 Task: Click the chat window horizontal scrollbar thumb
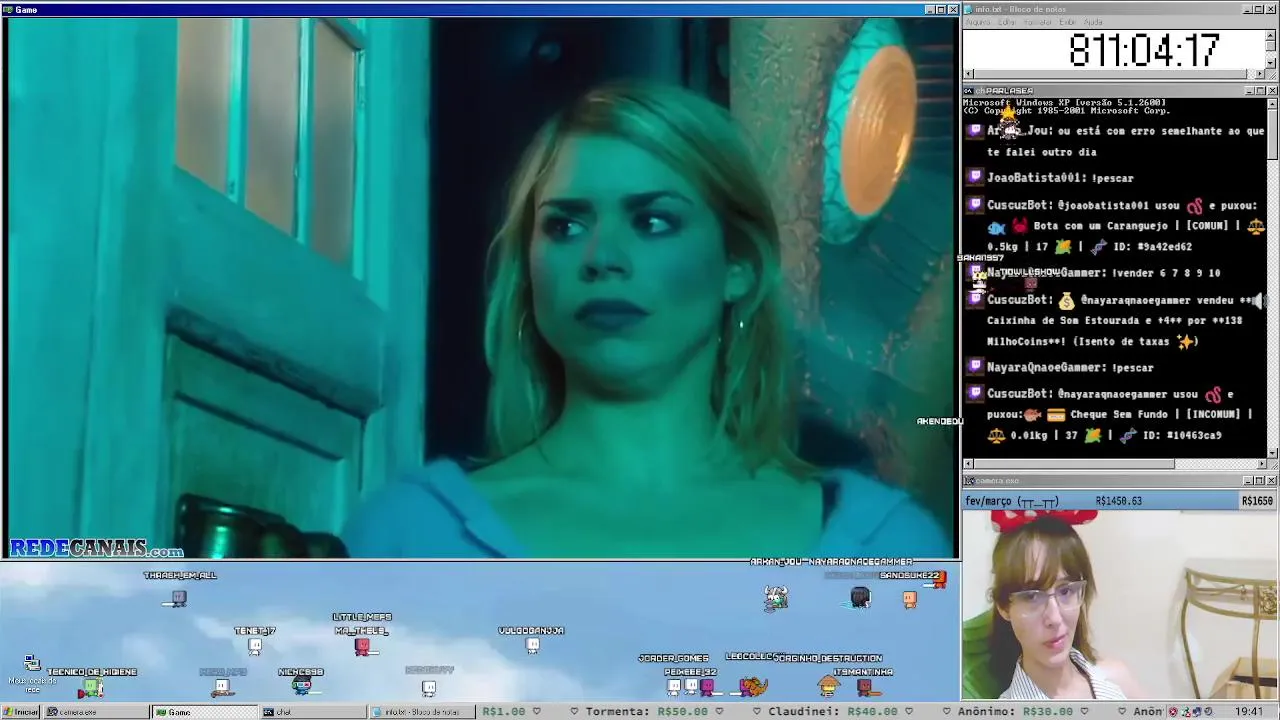coord(1073,464)
